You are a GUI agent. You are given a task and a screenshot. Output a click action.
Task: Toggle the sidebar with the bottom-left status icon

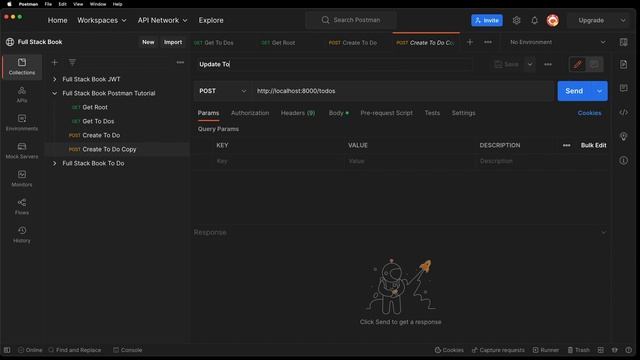point(7,350)
